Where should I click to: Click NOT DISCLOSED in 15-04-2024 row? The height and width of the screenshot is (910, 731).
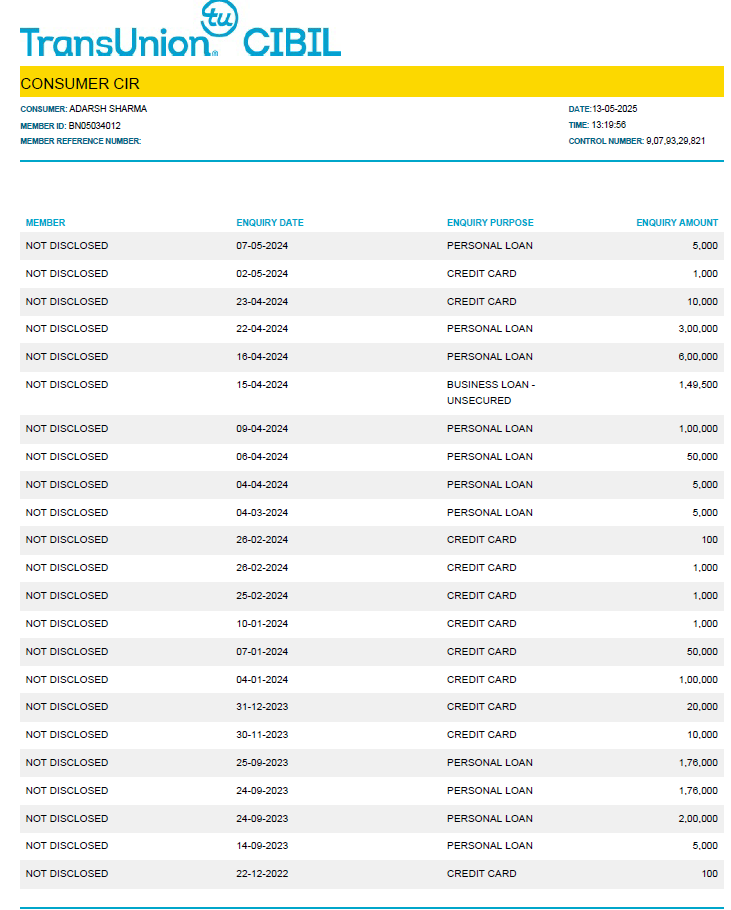[67, 384]
